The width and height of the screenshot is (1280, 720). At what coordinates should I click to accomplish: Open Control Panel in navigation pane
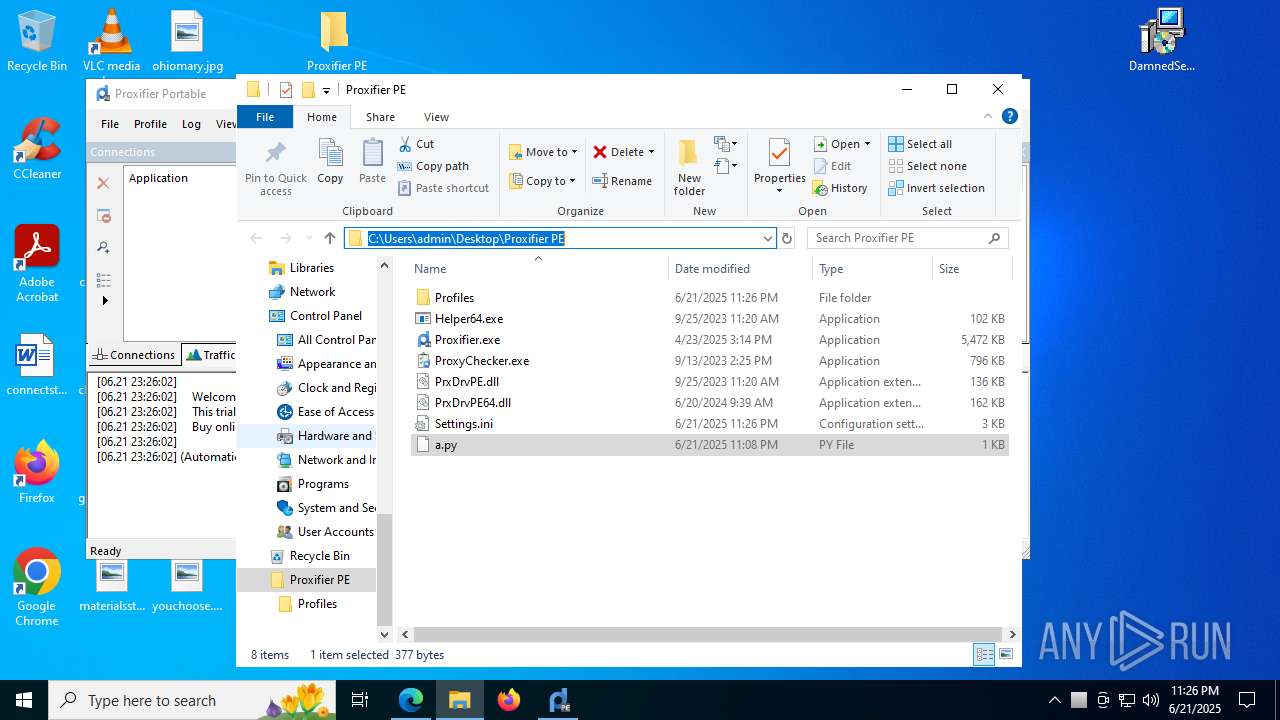coord(326,316)
